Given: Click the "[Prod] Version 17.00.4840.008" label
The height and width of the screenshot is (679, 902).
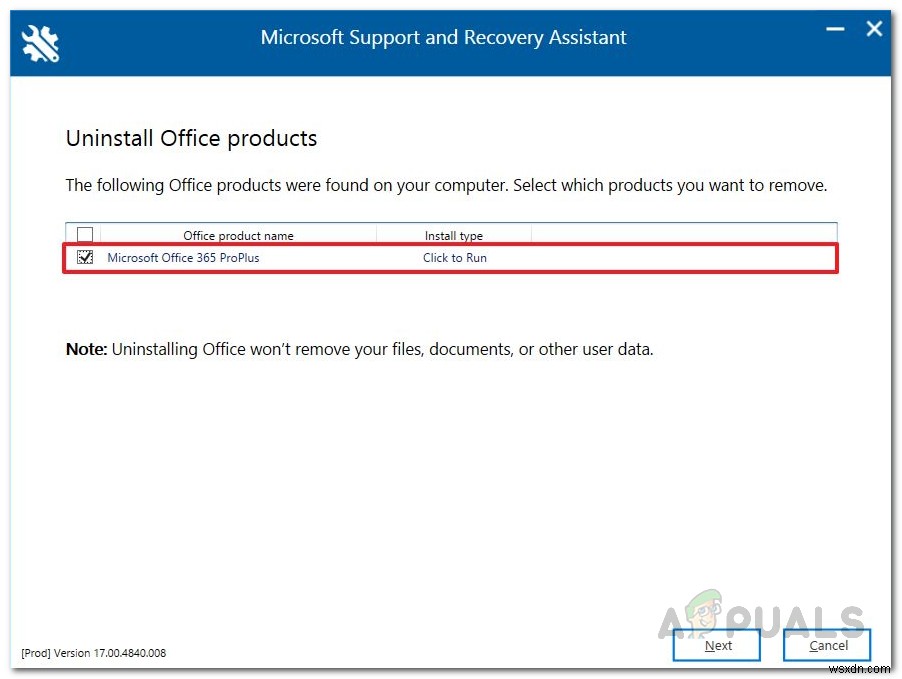Looking at the screenshot, I should click(x=94, y=652).
